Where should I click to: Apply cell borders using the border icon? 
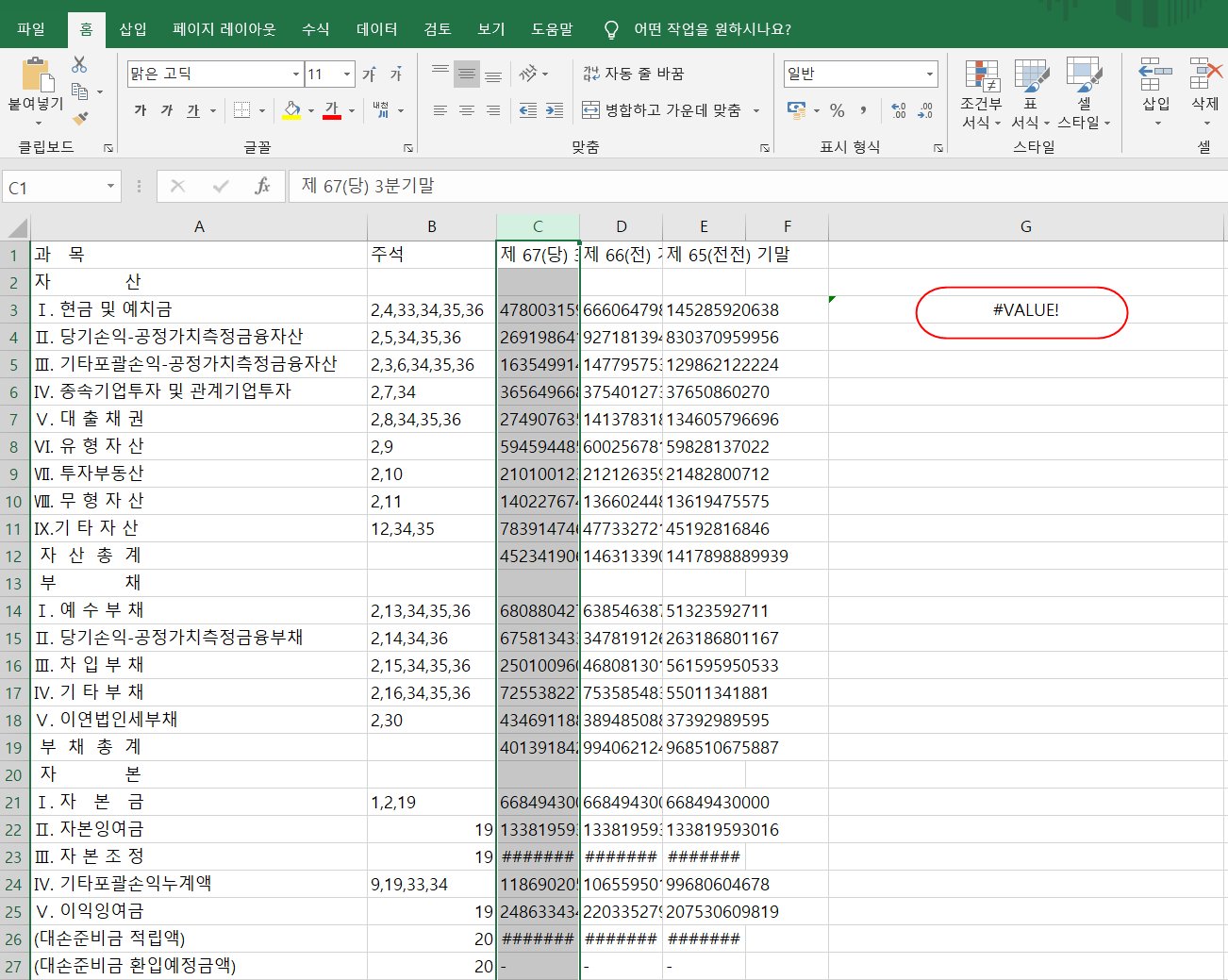click(241, 110)
